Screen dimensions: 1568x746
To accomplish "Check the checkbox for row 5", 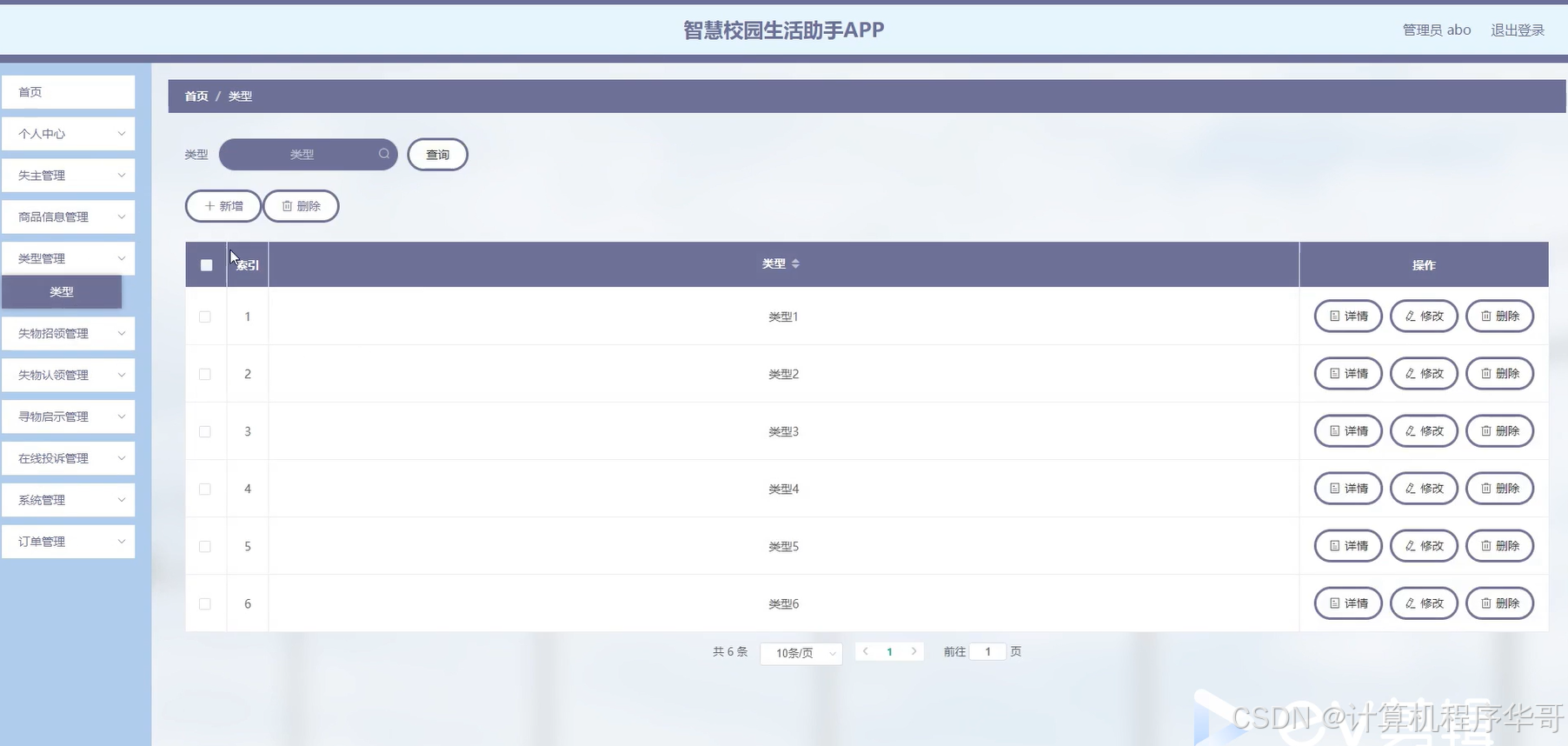I will (x=205, y=546).
